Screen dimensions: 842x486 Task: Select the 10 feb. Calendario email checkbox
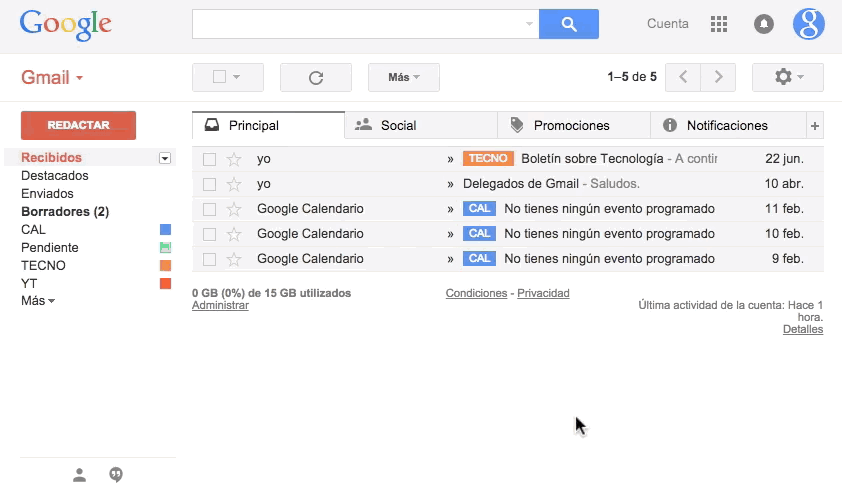click(209, 234)
